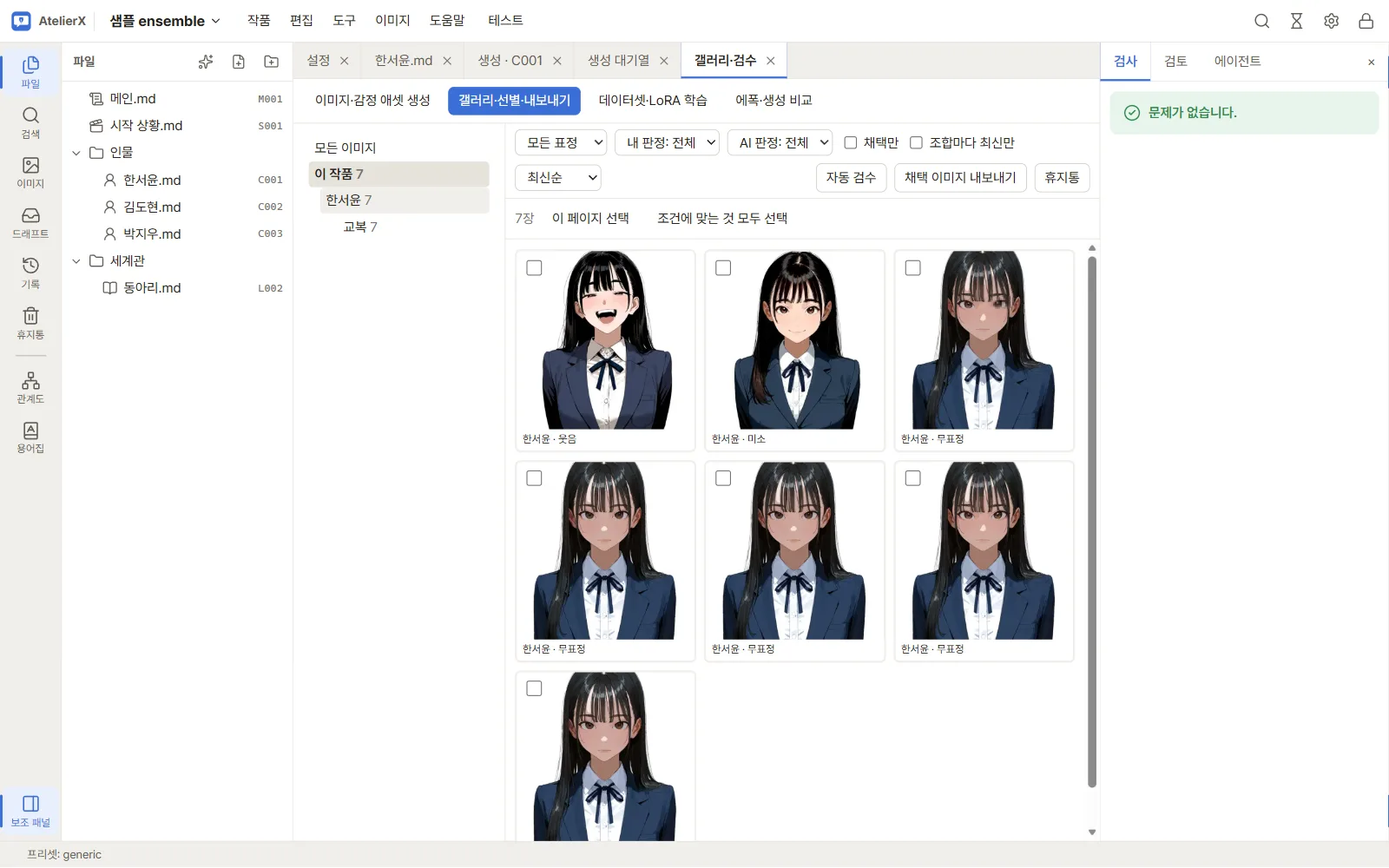Switch to the 생성 대기열 tab

618,61
